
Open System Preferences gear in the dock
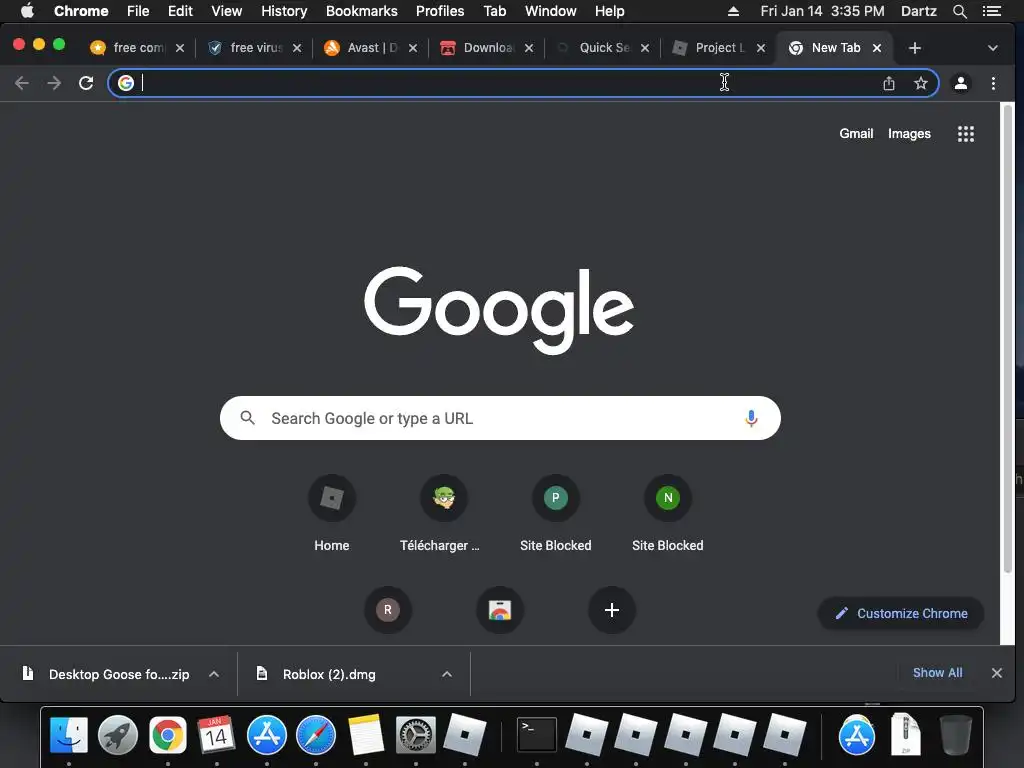pyautogui.click(x=415, y=735)
